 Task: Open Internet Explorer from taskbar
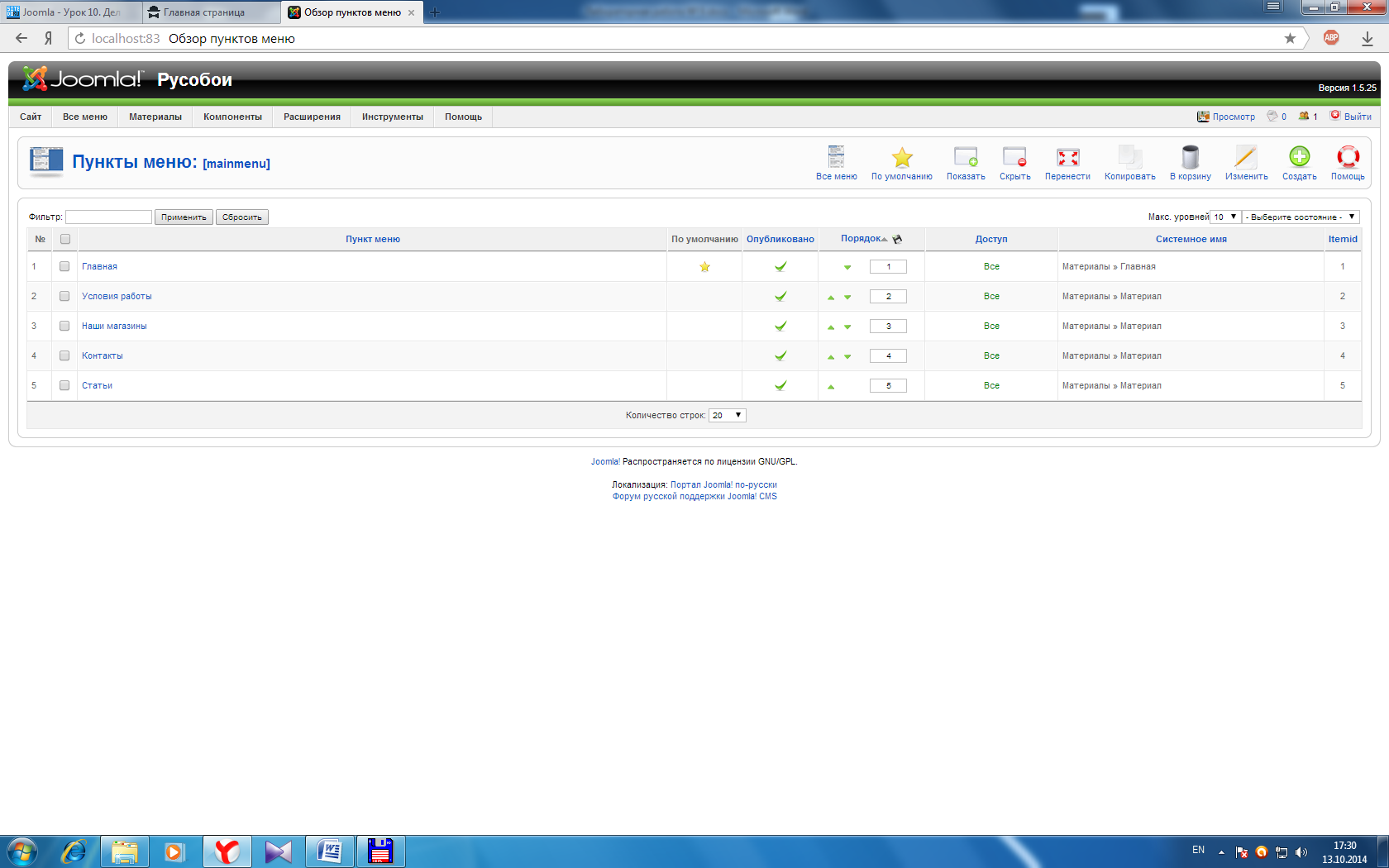(74, 851)
